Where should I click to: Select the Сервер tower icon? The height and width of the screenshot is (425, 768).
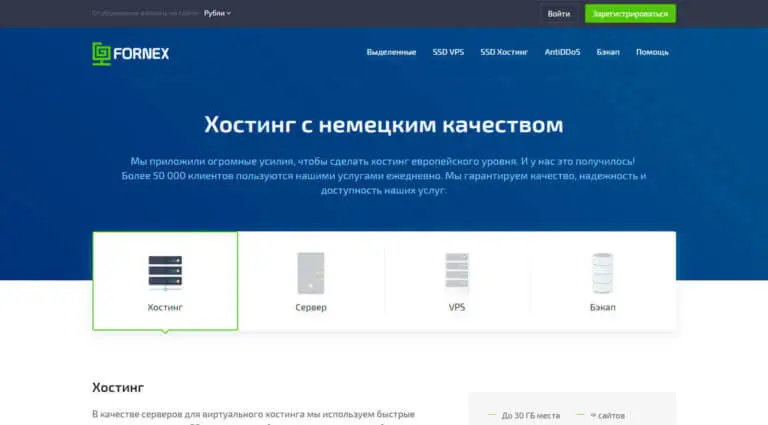(311, 273)
